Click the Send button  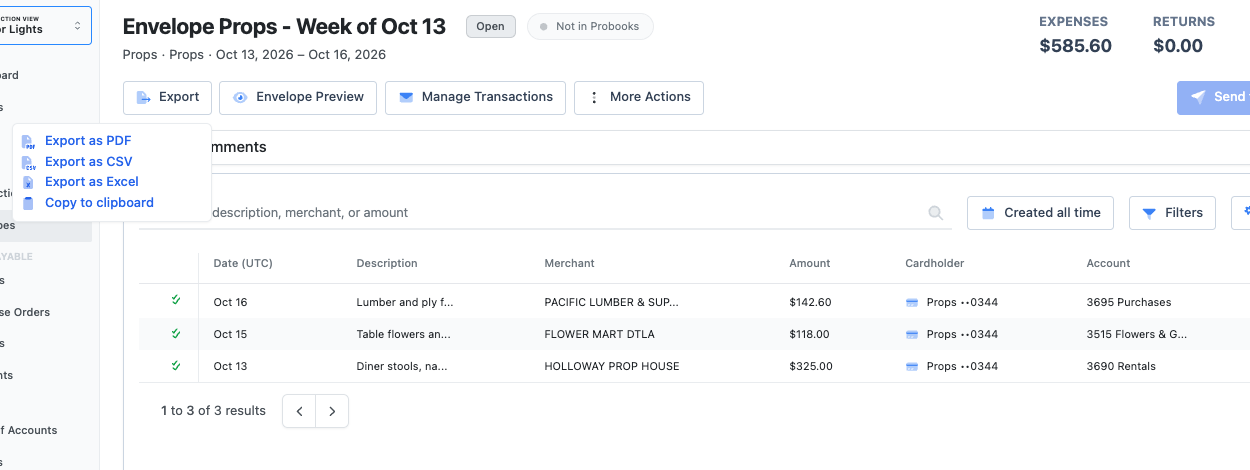click(1215, 97)
